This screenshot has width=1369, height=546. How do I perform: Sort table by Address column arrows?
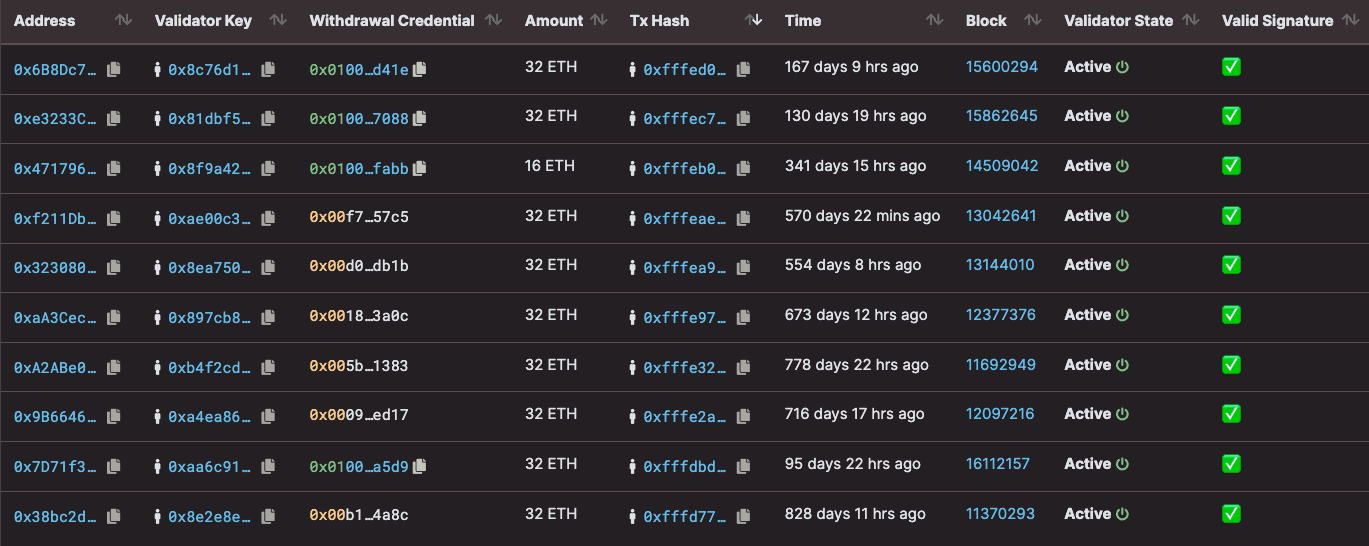click(123, 20)
